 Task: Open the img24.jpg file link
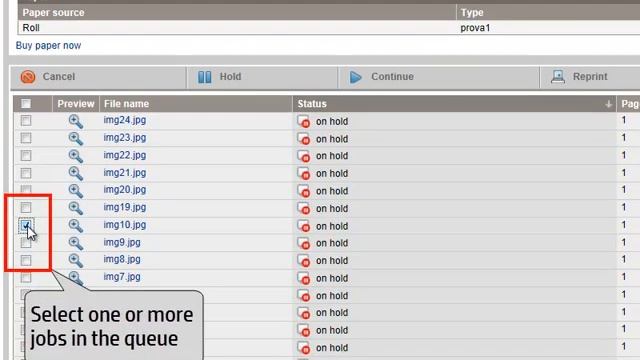(124, 120)
